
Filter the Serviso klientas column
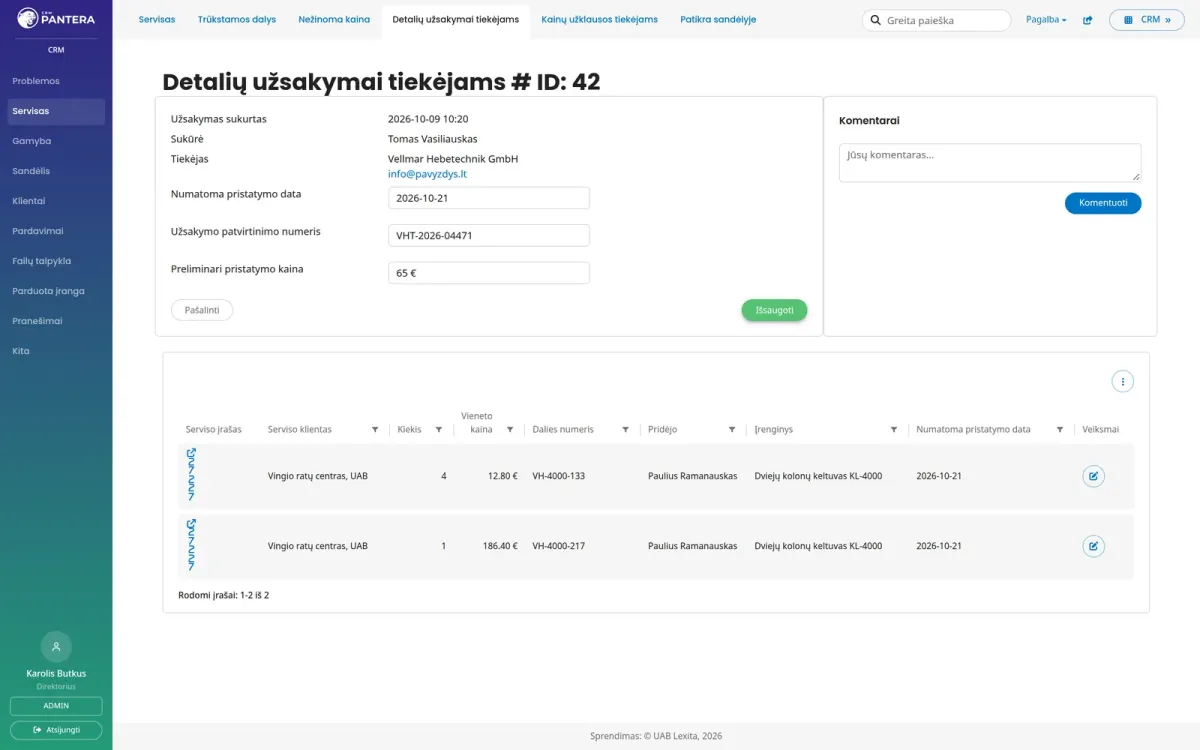(375, 429)
